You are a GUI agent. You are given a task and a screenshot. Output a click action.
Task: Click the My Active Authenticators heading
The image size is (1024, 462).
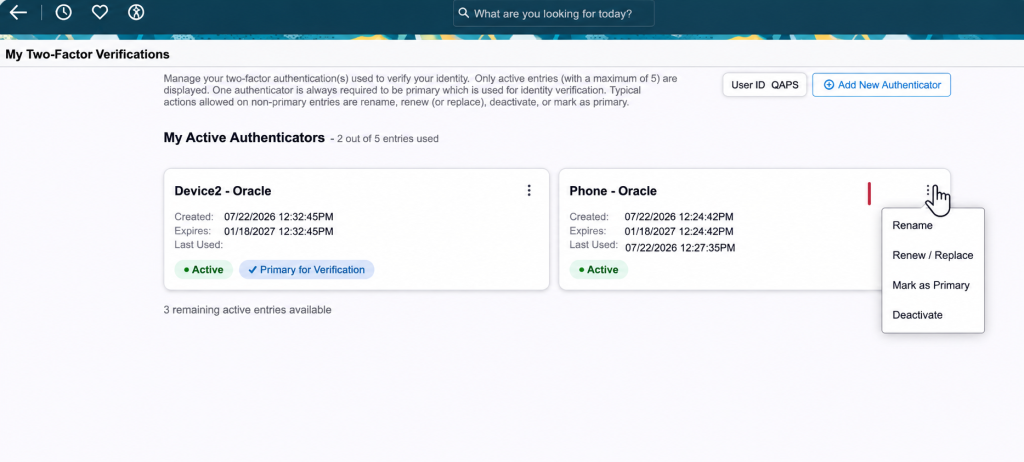point(244,138)
